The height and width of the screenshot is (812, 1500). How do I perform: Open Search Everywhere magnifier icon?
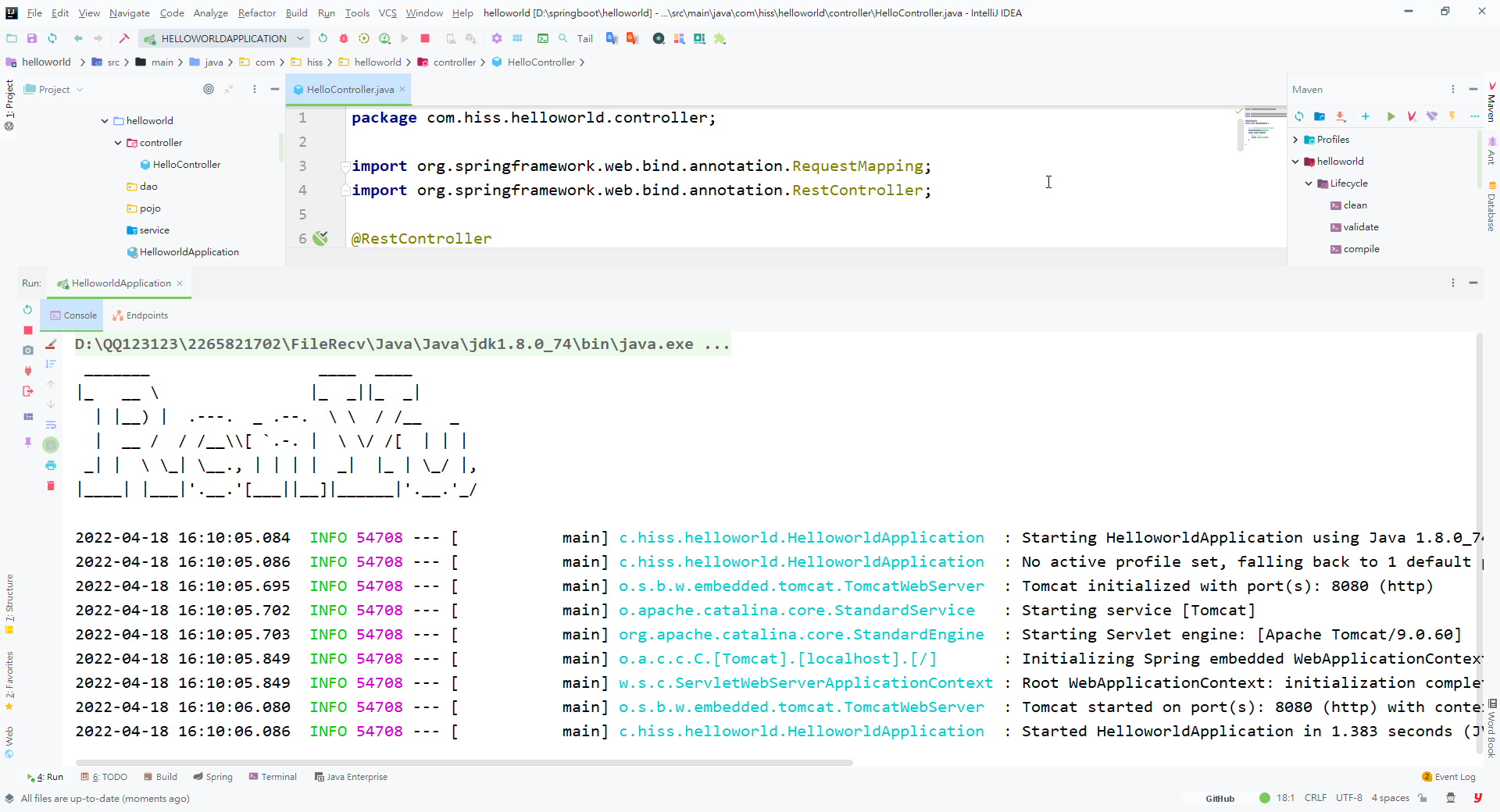563,38
